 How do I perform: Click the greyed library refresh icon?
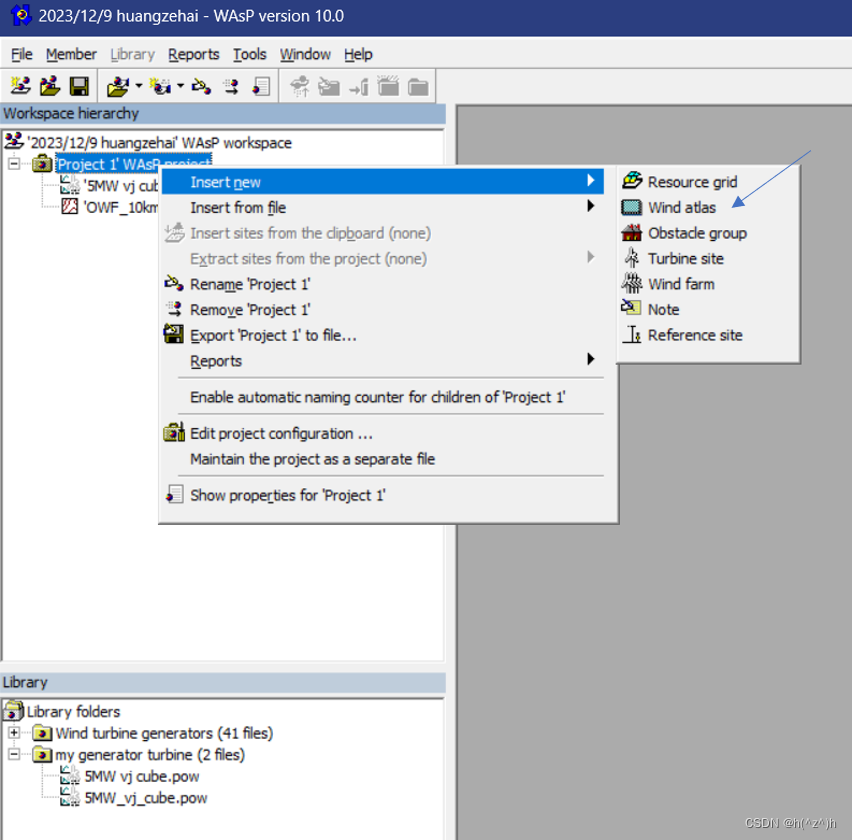(x=299, y=86)
